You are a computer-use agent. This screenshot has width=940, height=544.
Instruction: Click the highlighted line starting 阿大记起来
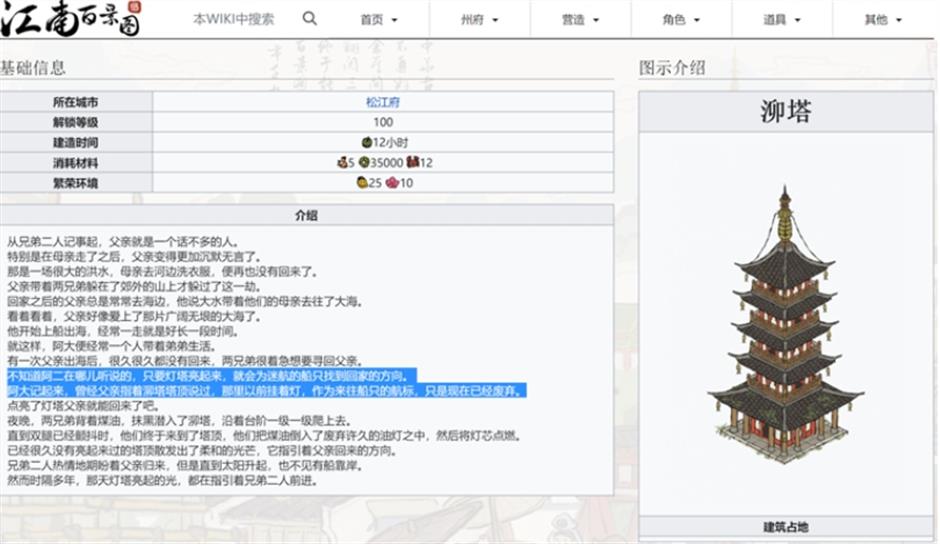[x=267, y=391]
